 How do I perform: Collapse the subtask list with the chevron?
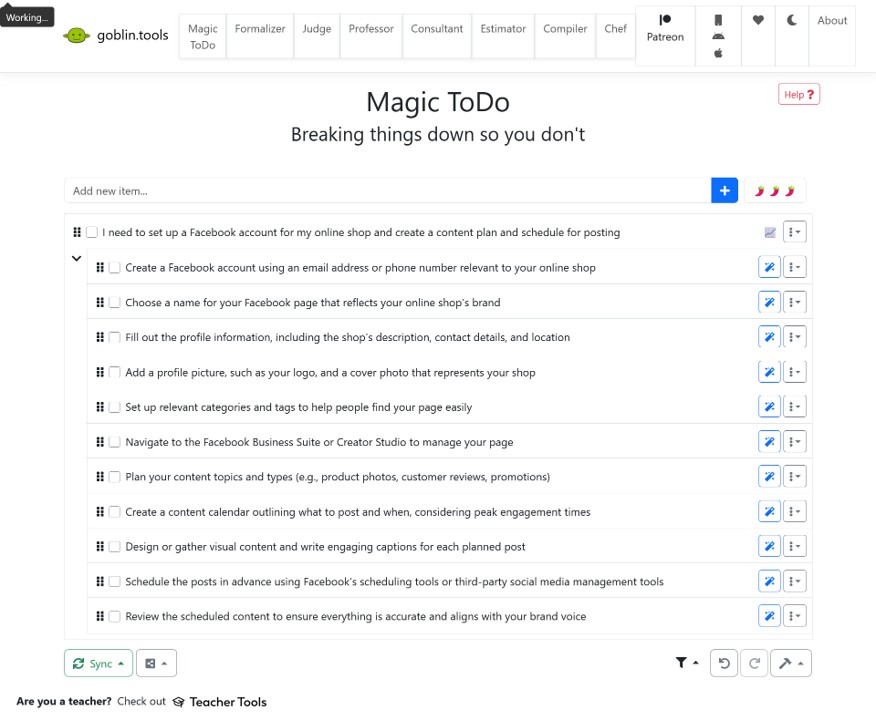[x=76, y=258]
